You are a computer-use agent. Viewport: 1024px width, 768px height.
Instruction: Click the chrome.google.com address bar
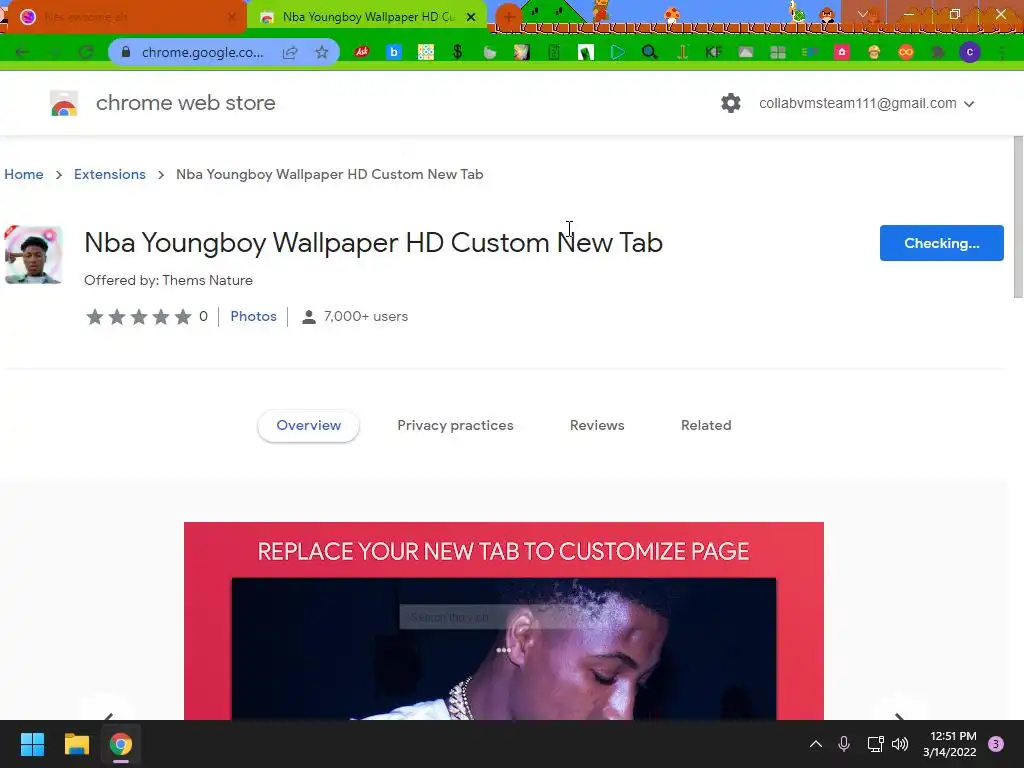[202, 52]
